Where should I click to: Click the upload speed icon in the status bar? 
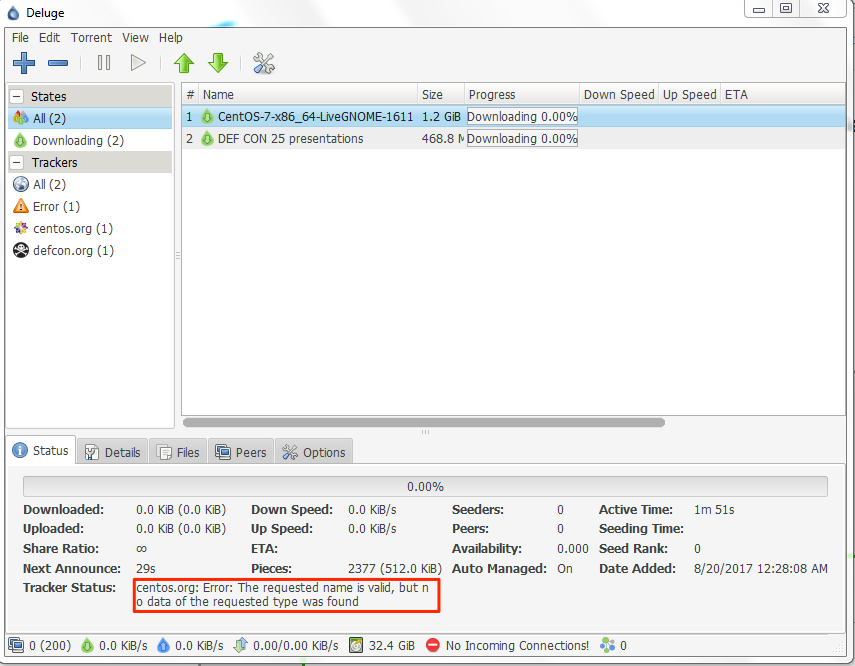[x=163, y=645]
